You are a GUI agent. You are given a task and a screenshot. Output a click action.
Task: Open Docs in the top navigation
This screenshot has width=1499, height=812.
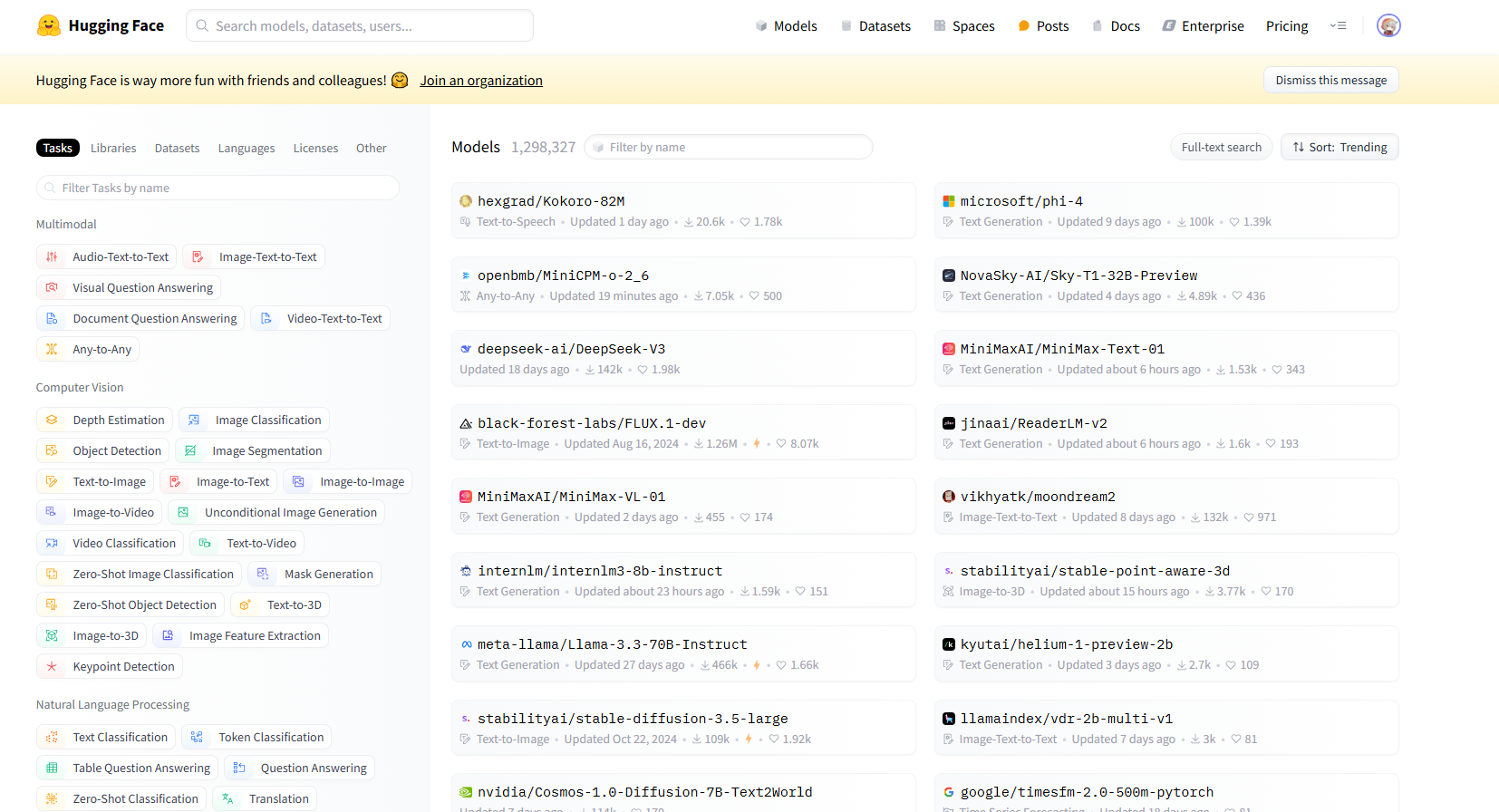point(1116,26)
